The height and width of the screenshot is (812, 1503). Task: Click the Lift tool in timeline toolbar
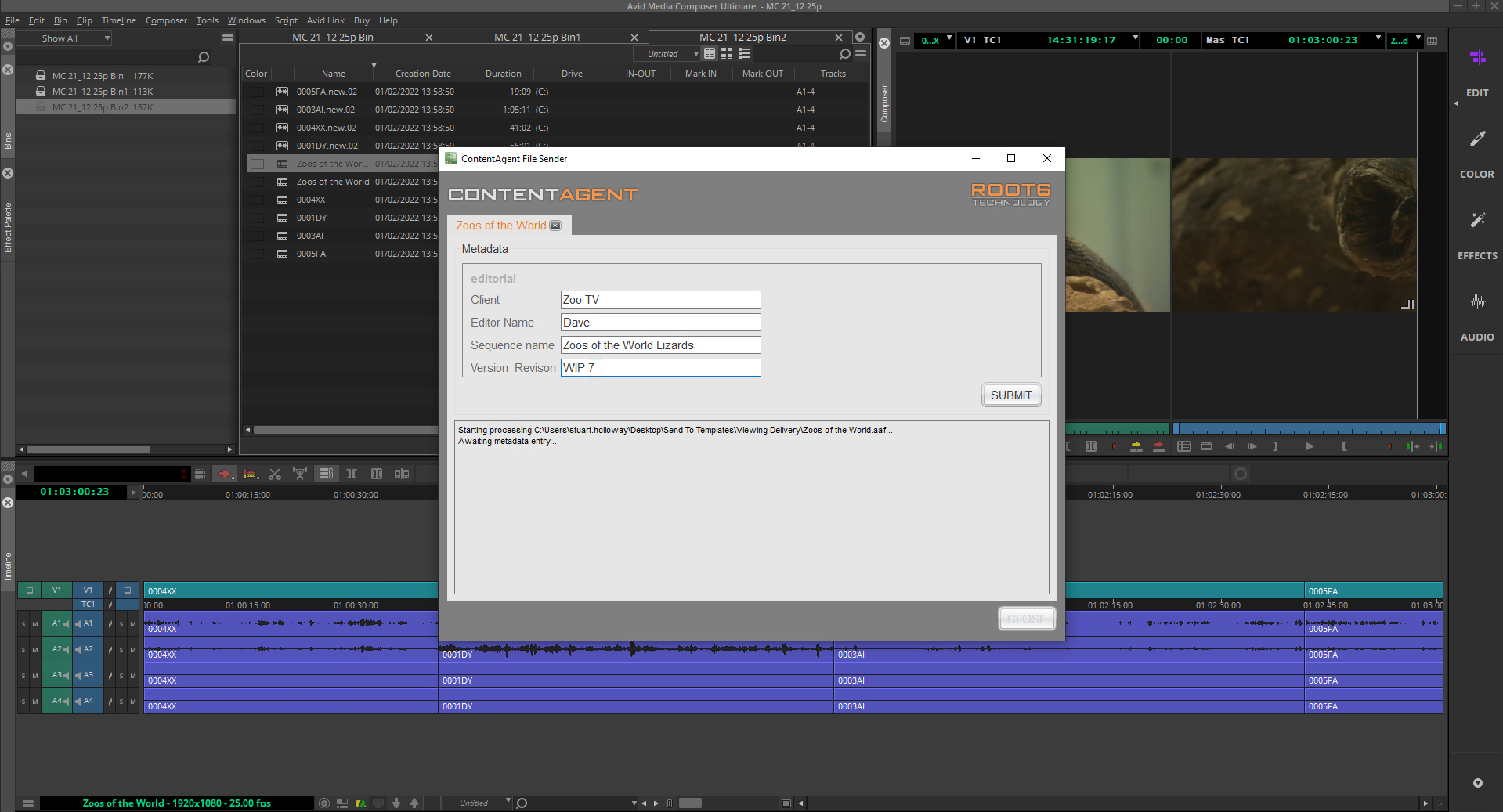(x=300, y=474)
